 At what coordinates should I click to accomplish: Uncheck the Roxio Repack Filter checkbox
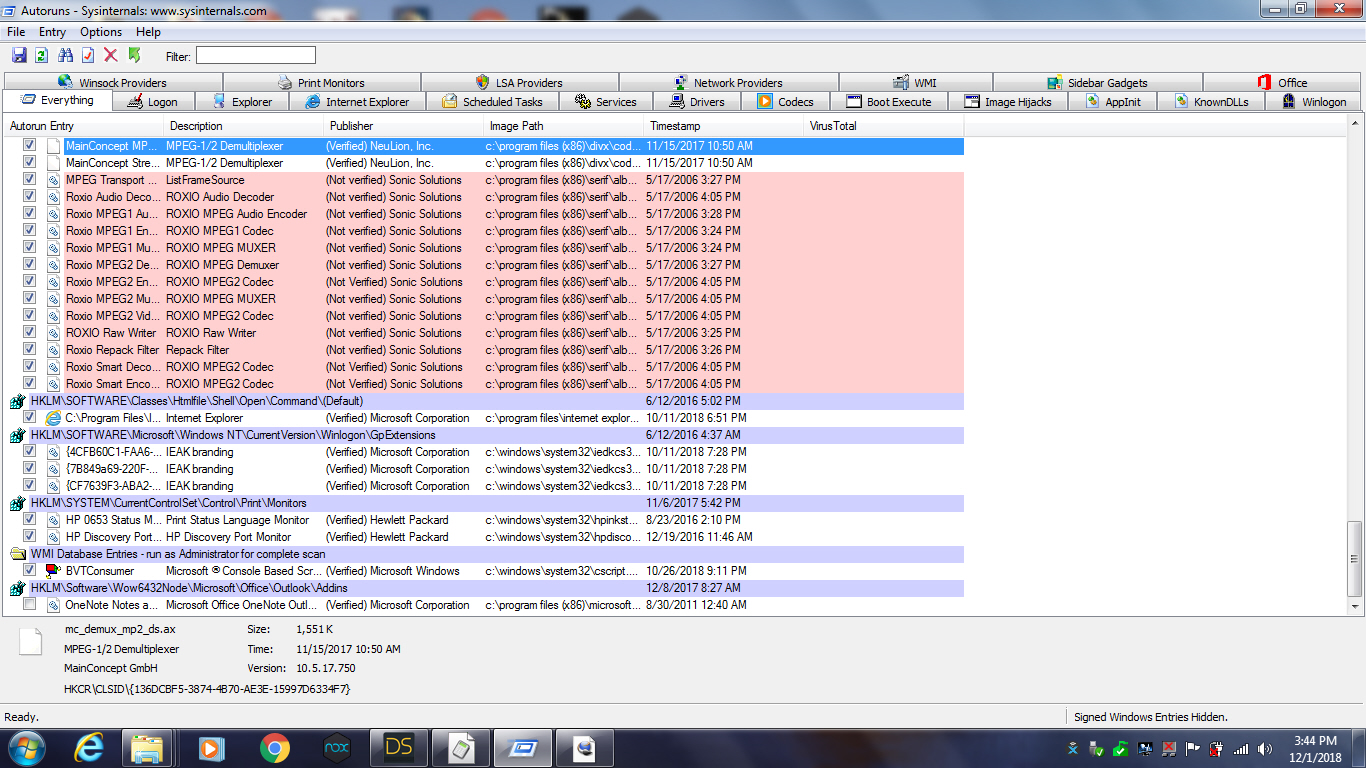(29, 350)
